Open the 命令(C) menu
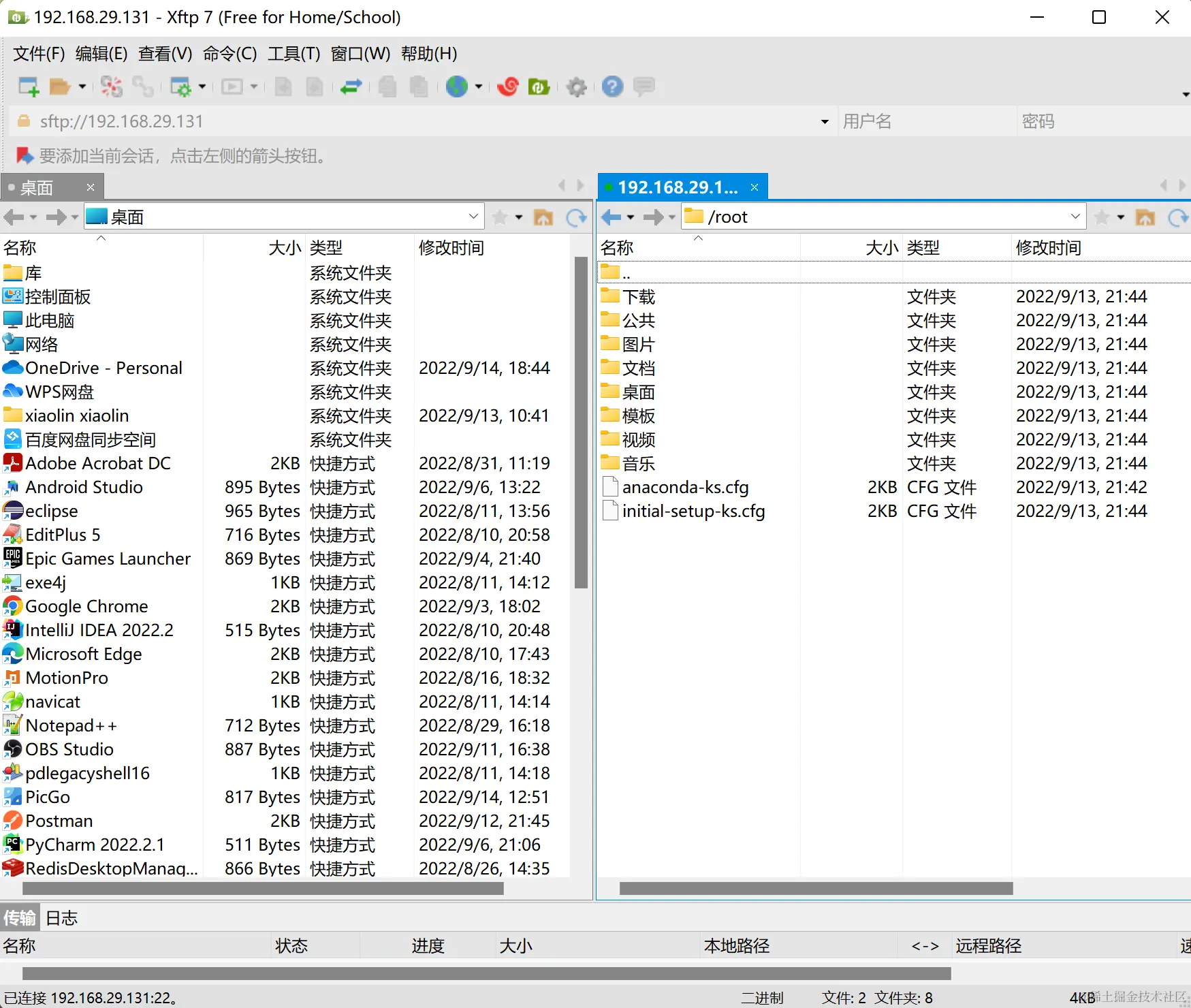 point(229,54)
